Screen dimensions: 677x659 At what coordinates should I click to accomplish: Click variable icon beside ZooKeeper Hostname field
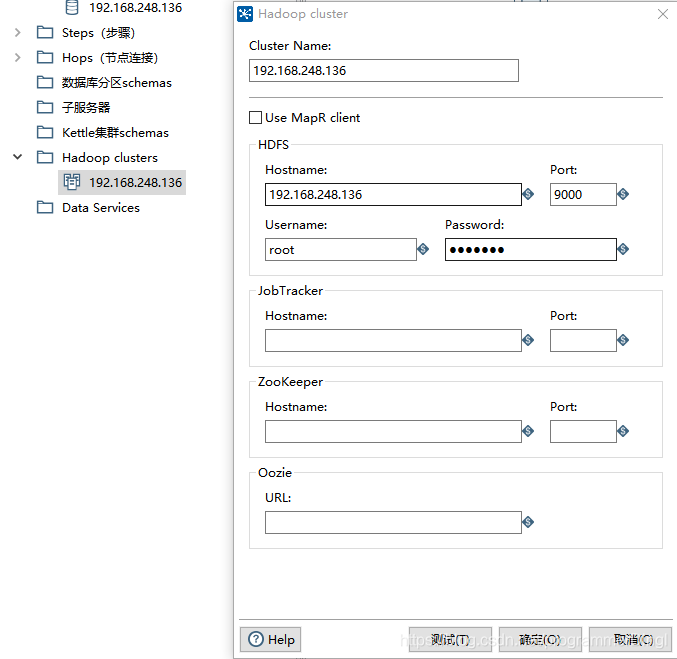coord(528,431)
